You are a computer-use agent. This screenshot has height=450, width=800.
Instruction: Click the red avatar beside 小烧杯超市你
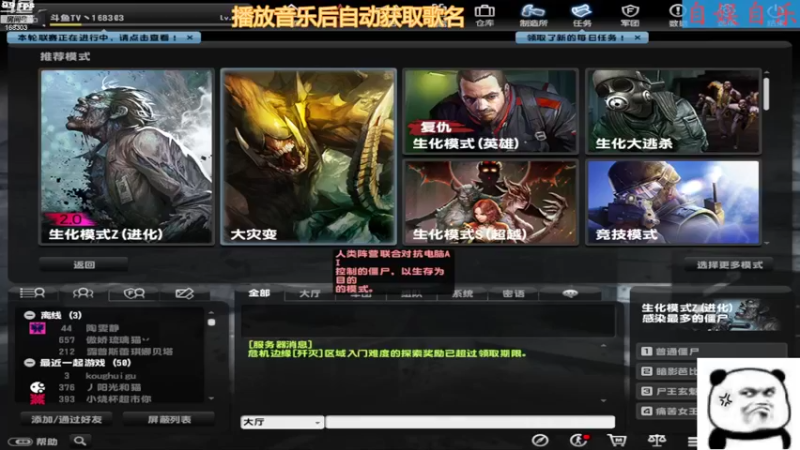pos(37,399)
